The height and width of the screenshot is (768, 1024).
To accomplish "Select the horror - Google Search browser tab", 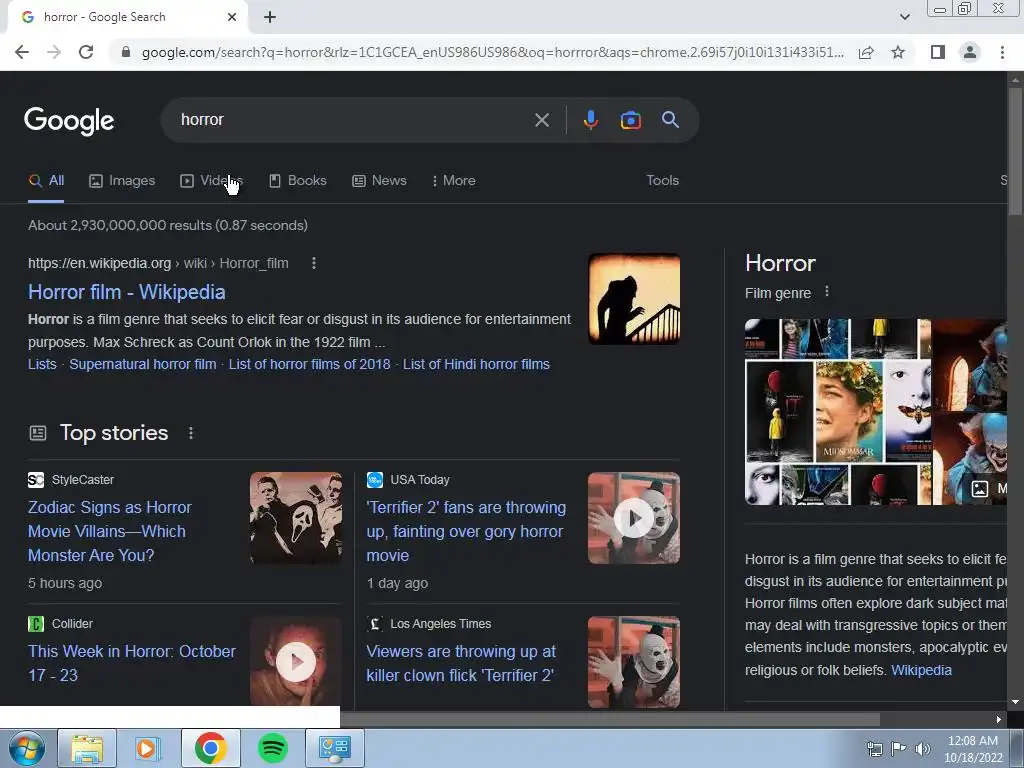I will coord(127,18).
